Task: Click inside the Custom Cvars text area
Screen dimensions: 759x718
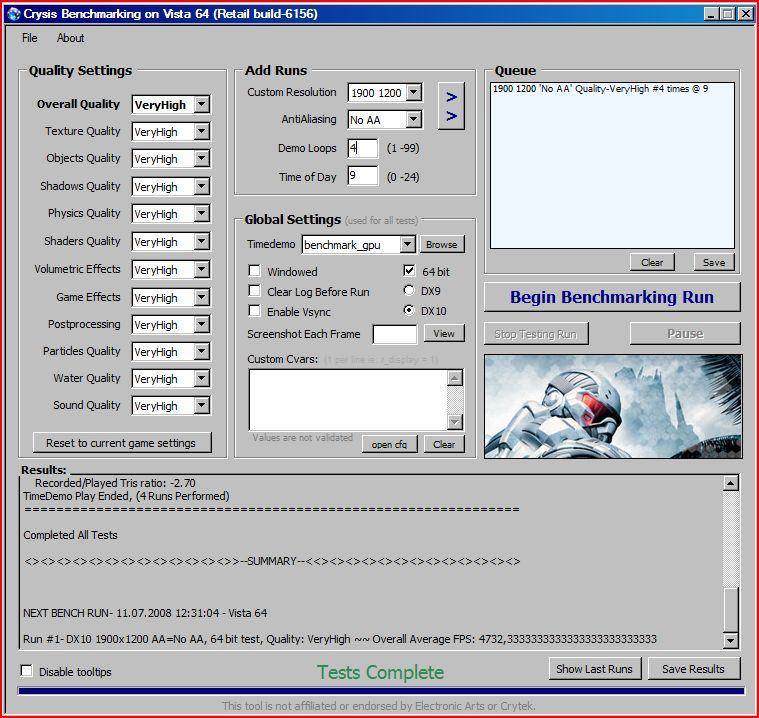Action: [348, 399]
